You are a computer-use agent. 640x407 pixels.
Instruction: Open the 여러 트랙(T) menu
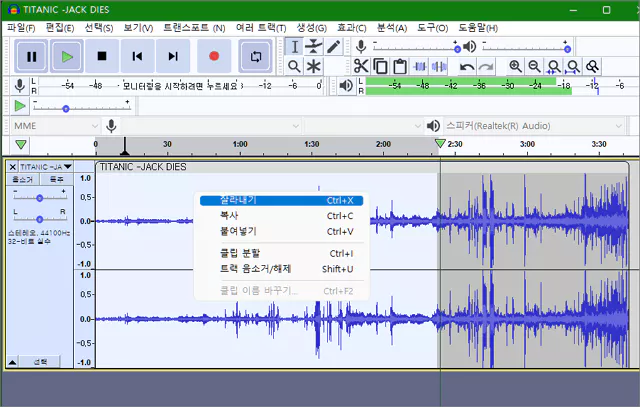[x=261, y=28]
